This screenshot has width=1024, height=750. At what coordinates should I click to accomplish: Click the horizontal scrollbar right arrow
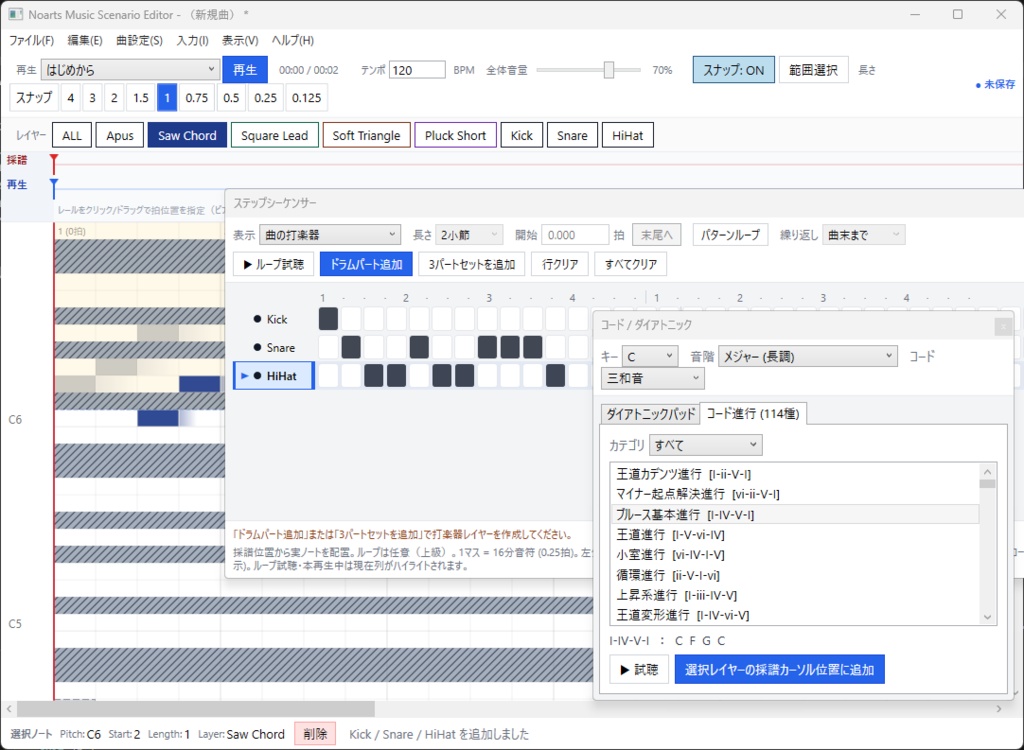tap(999, 708)
